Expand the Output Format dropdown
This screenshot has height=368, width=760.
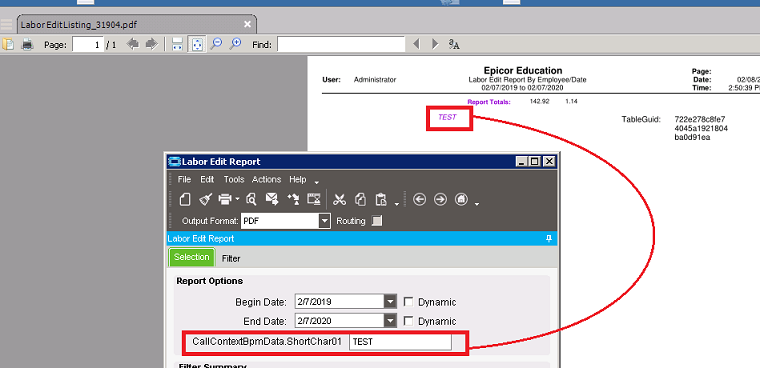pyautogui.click(x=324, y=221)
